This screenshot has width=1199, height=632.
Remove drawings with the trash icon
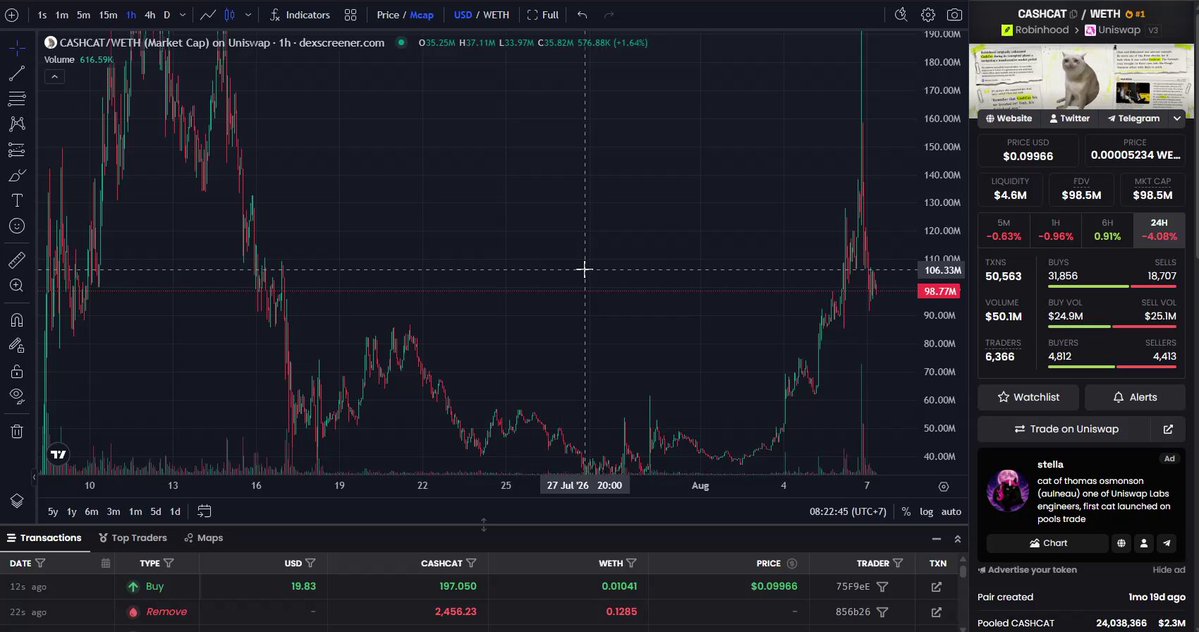tap(17, 432)
